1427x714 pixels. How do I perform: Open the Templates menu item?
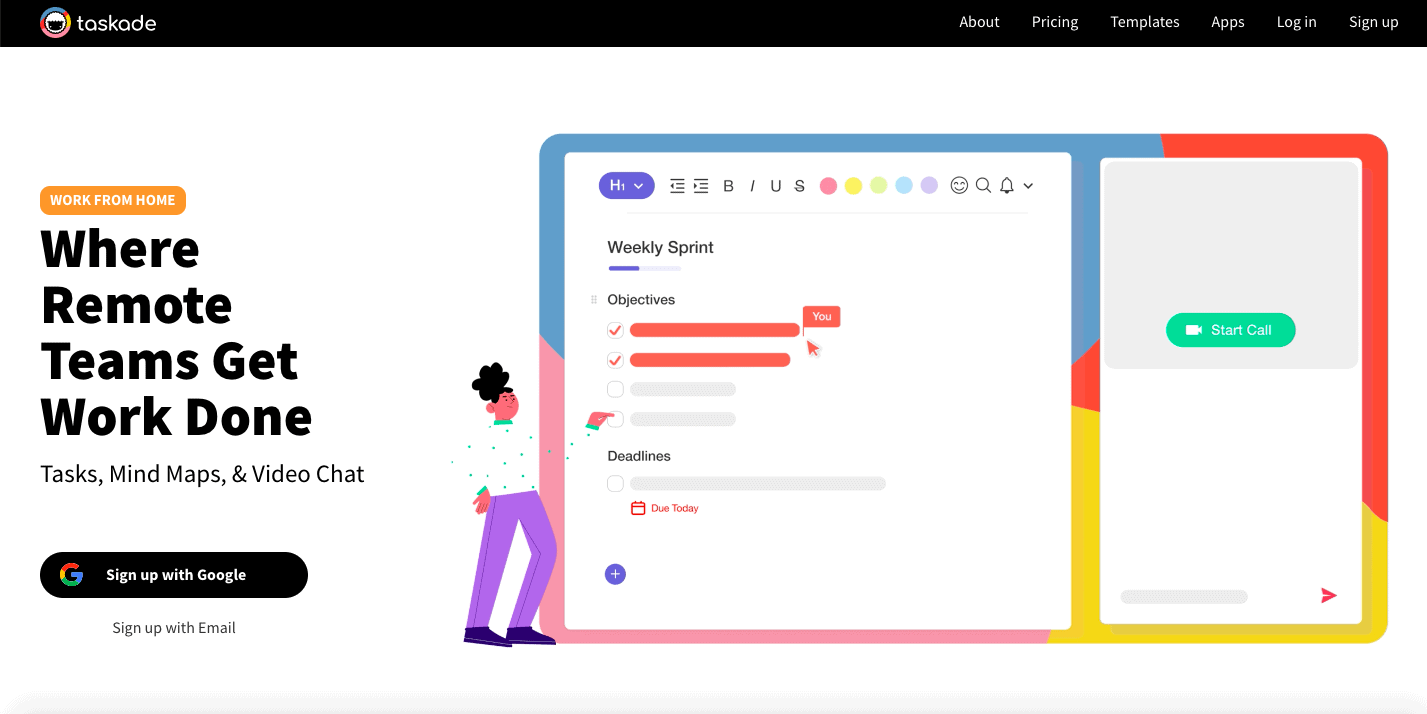[x=1145, y=22]
